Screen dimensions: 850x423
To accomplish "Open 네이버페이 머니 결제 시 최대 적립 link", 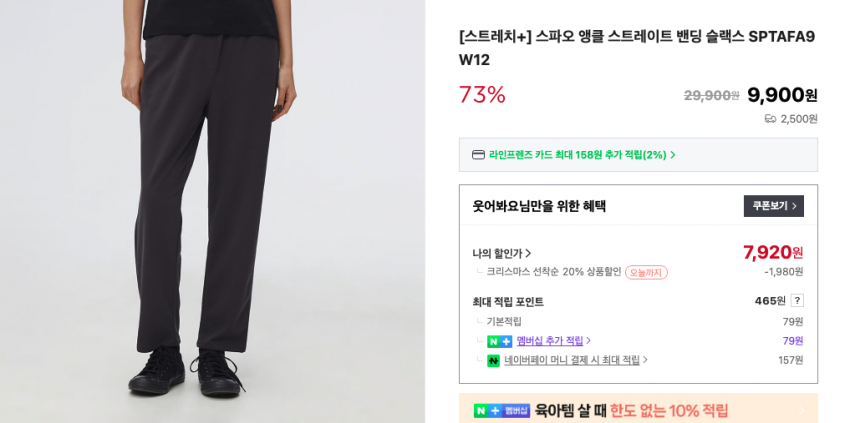I will pyautogui.click(x=572, y=360).
